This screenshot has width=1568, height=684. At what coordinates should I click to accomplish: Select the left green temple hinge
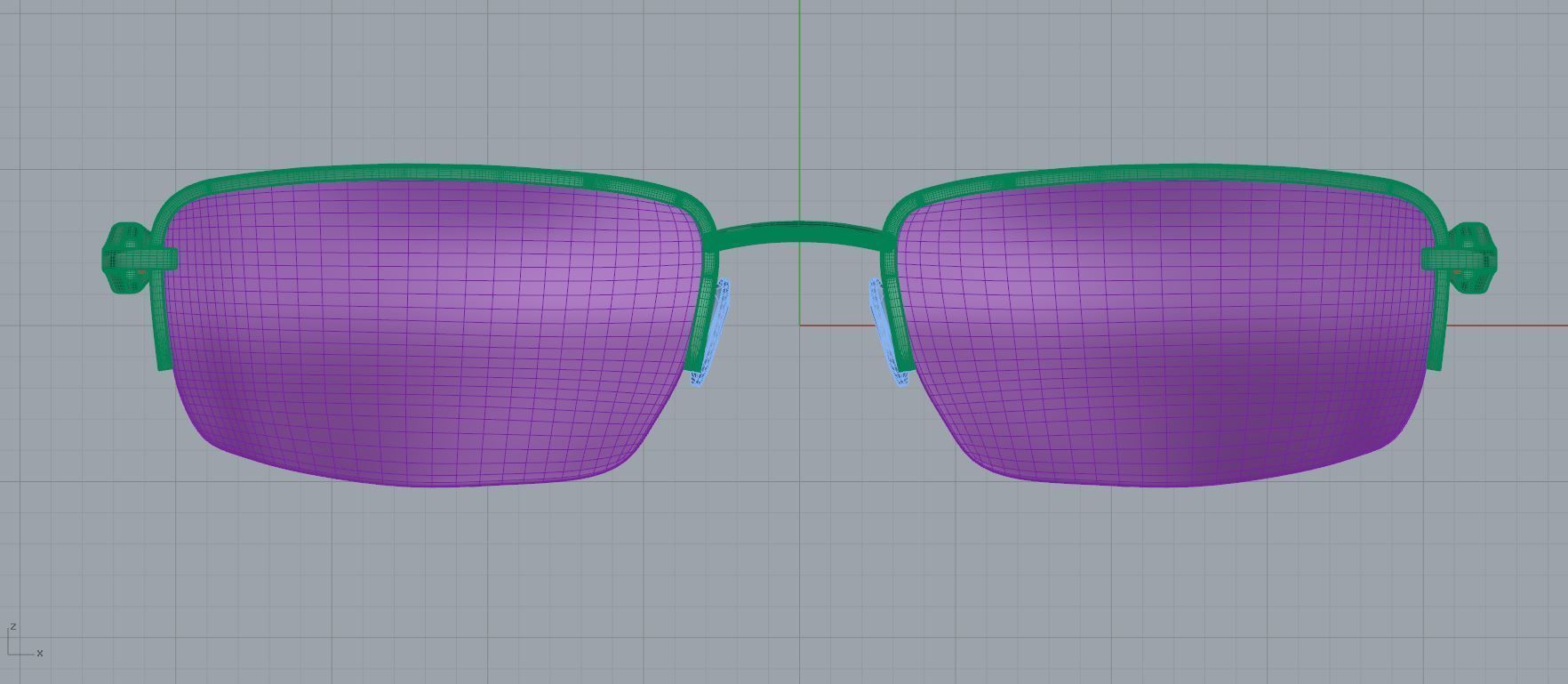click(x=138, y=258)
